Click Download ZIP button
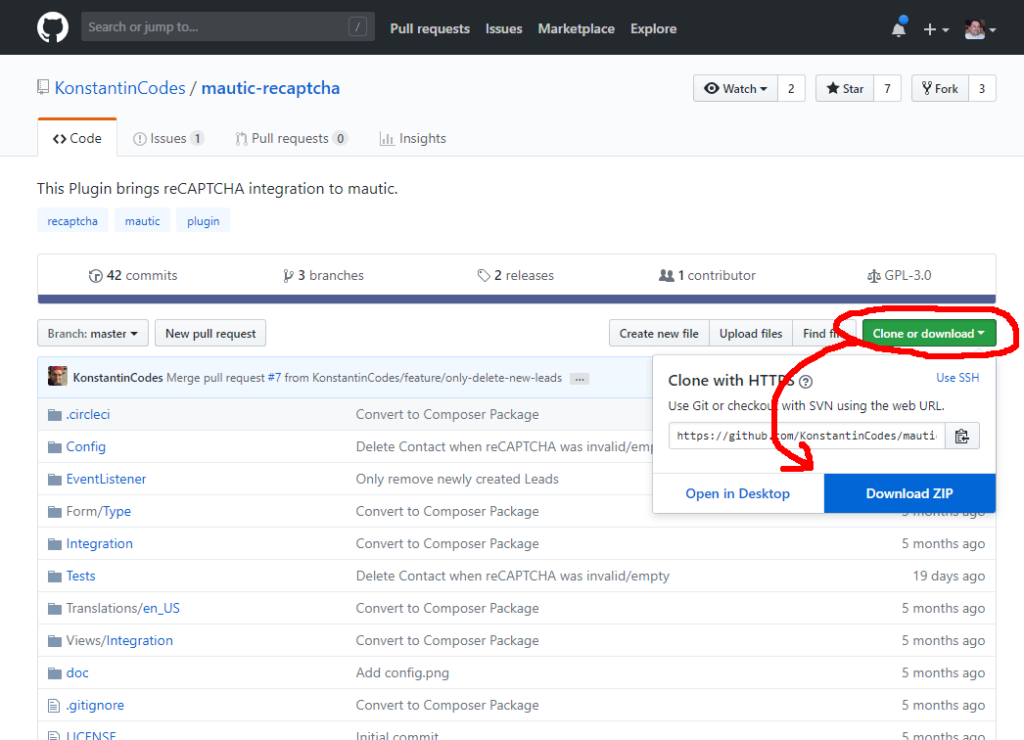The height and width of the screenshot is (740, 1024). tap(910, 494)
